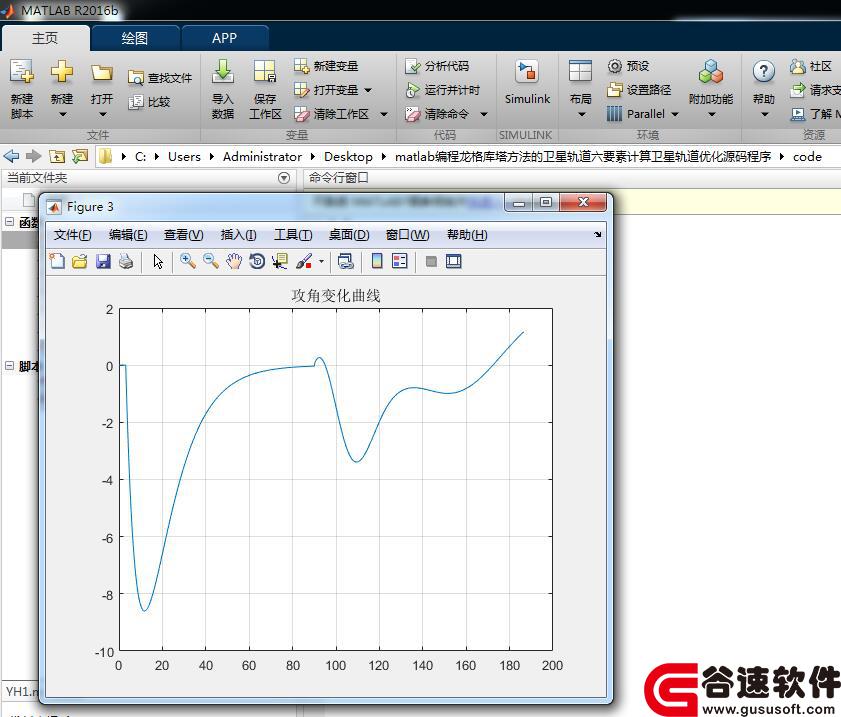The width and height of the screenshot is (841, 717).
Task: Expand the 打开 dropdown arrow
Action: (x=102, y=114)
